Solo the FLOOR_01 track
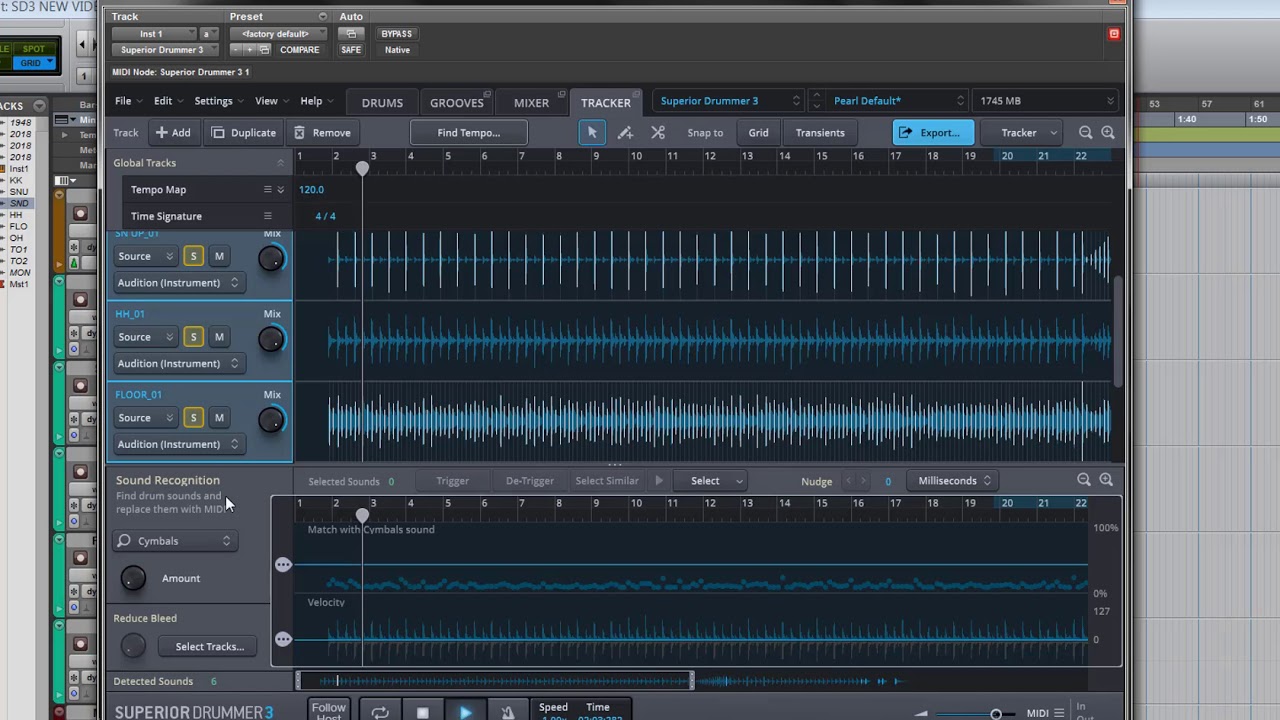Image resolution: width=1280 pixels, height=720 pixels. 193,418
